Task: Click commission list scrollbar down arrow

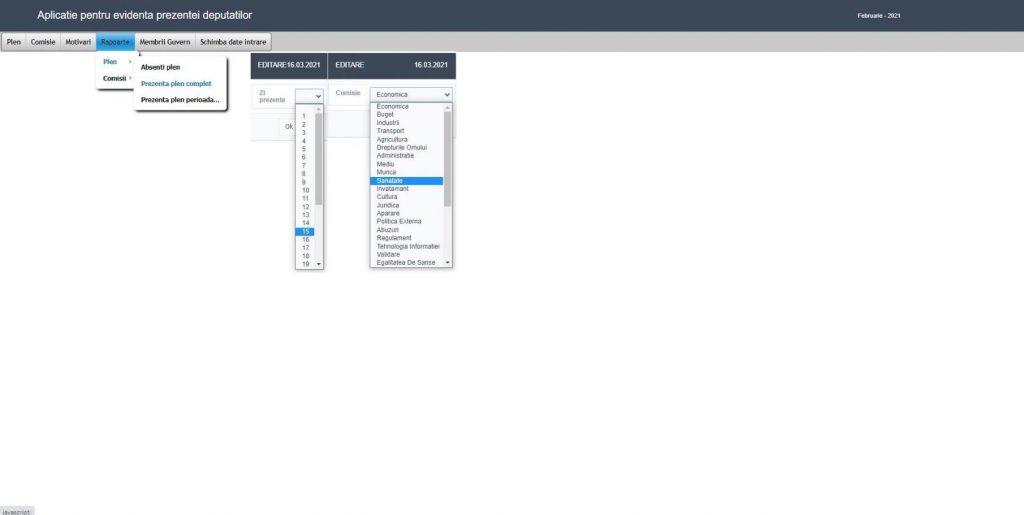Action: [x=447, y=262]
